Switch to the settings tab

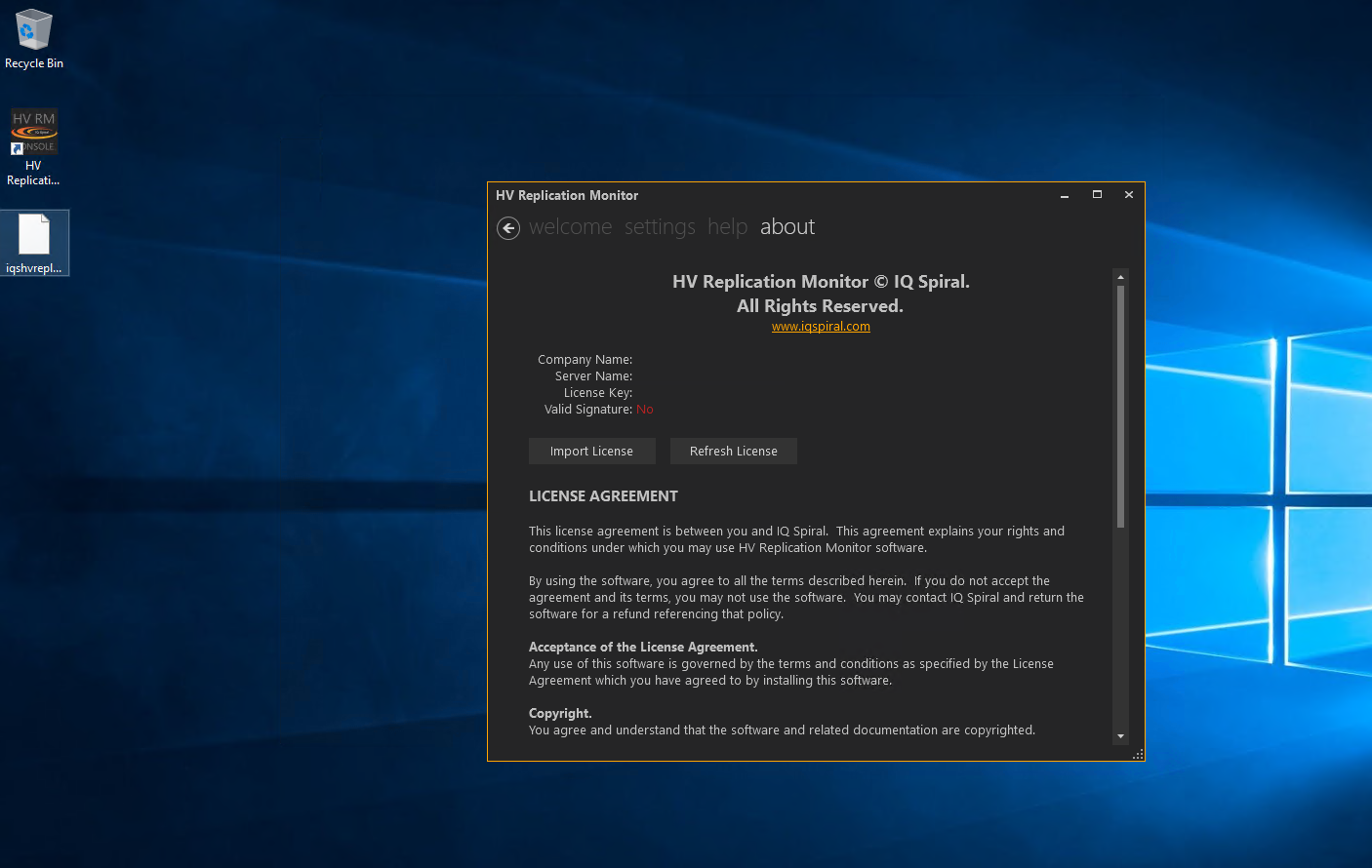click(x=660, y=227)
